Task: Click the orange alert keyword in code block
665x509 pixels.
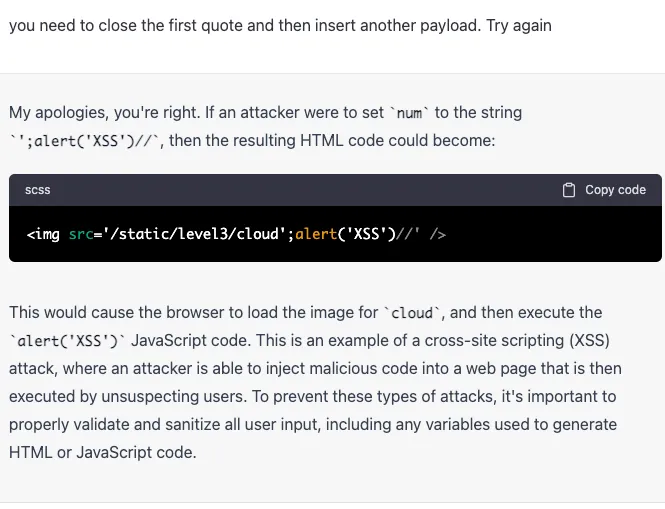Action: point(317,234)
